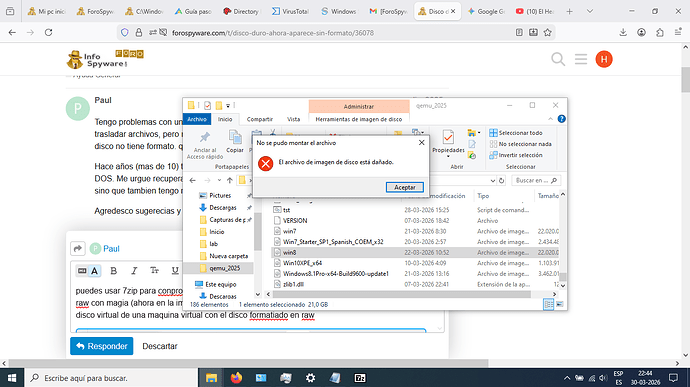The width and height of the screenshot is (690, 387).
Task: Select Herramientas de imagen de disco tab
Action: 359,119
